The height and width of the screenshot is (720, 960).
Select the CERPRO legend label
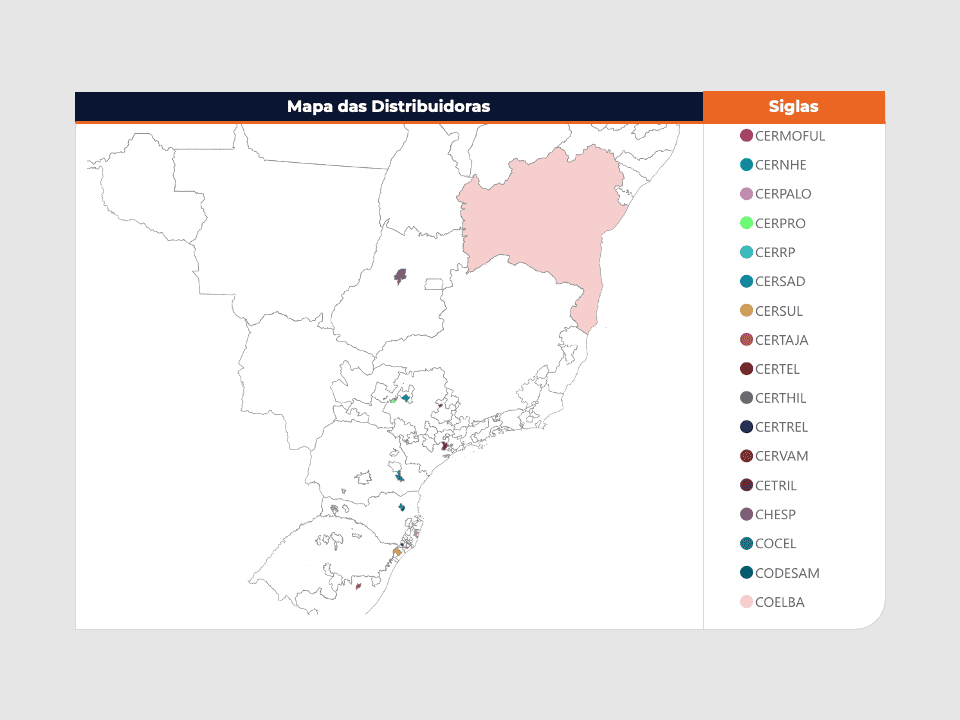780,223
